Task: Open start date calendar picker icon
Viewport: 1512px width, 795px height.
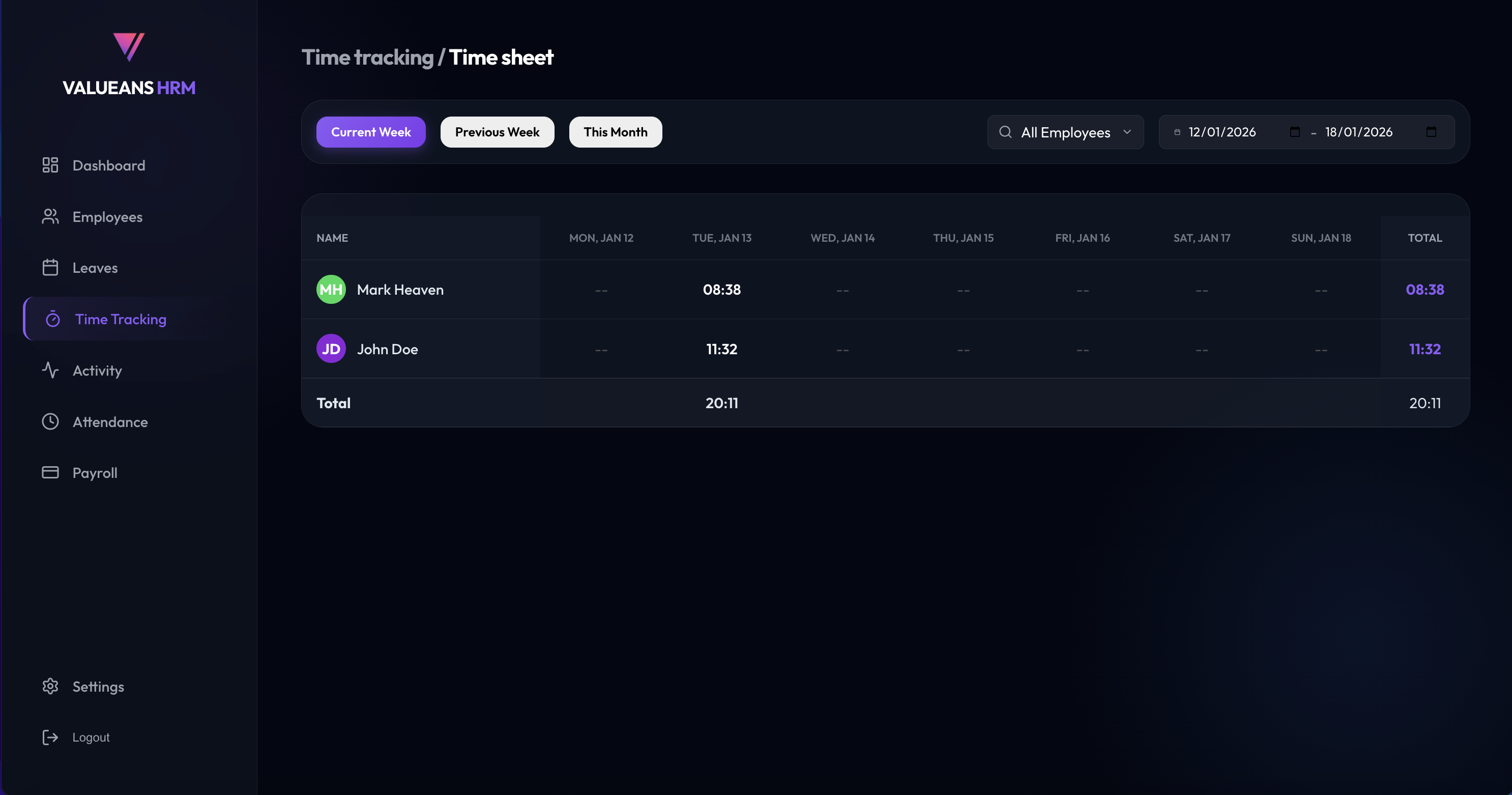Action: click(1295, 132)
